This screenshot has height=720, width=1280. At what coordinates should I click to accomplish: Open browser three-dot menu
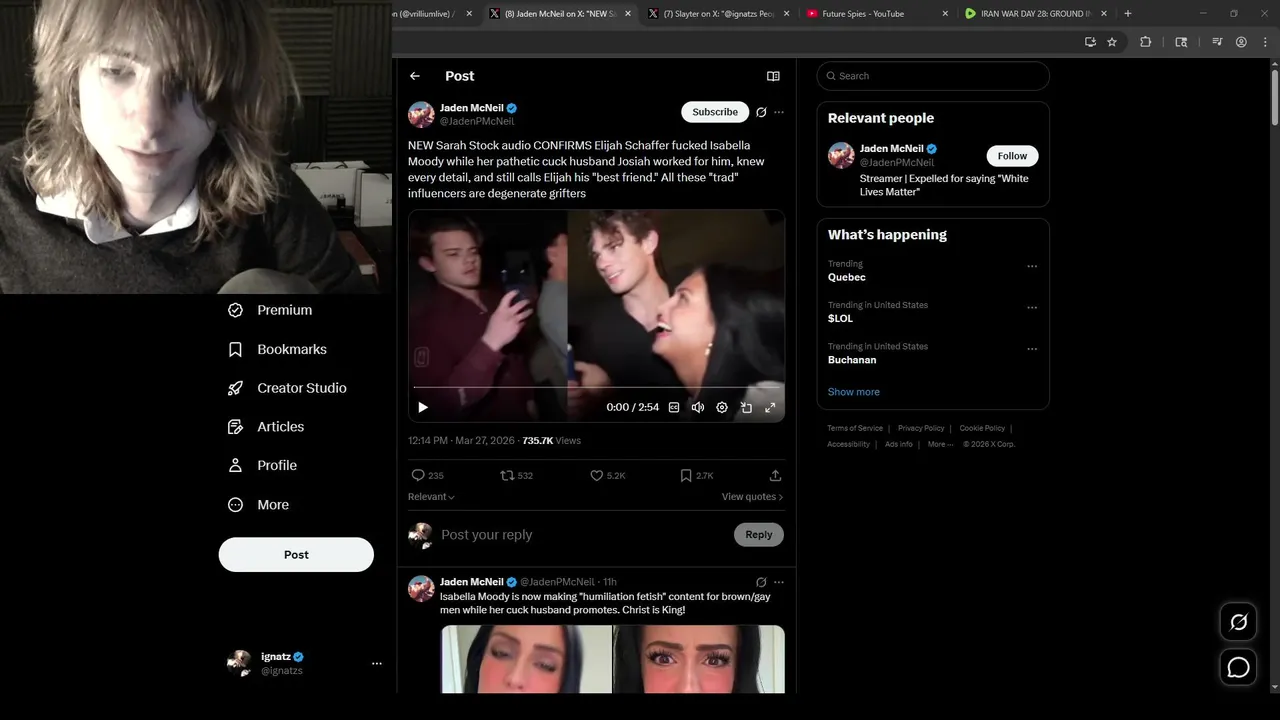[1263, 42]
